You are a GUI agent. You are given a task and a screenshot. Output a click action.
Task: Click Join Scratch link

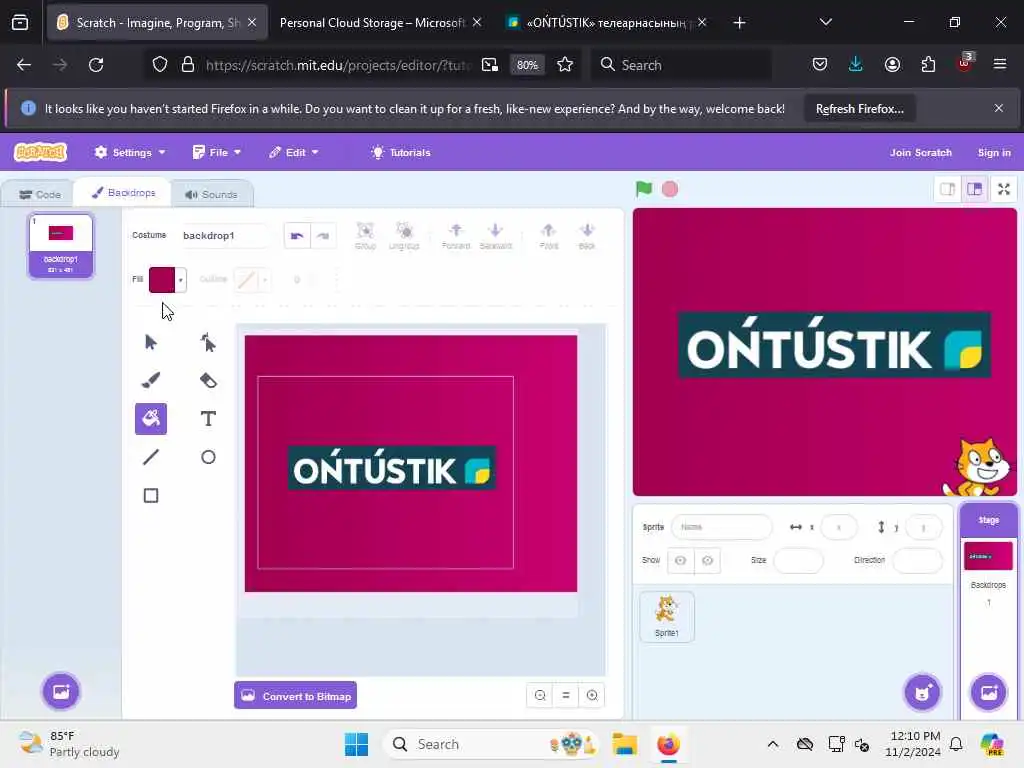pyautogui.click(x=920, y=152)
